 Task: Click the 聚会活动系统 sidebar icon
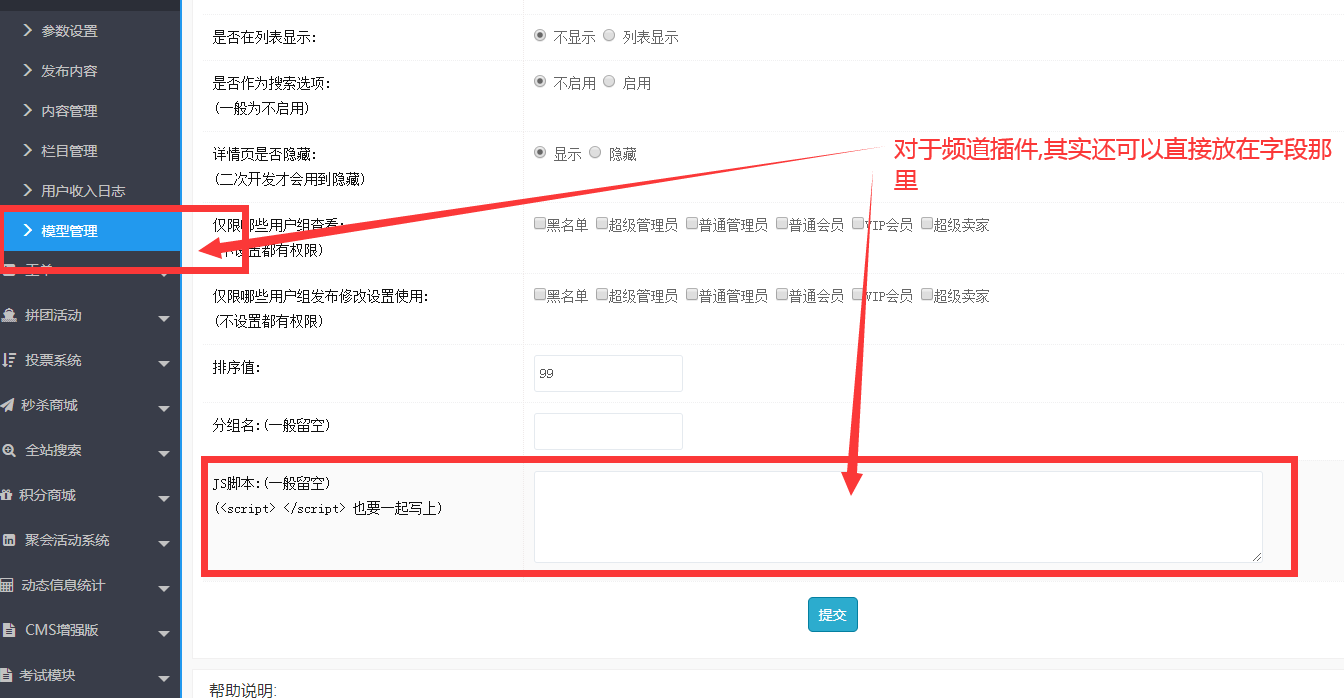coord(9,540)
